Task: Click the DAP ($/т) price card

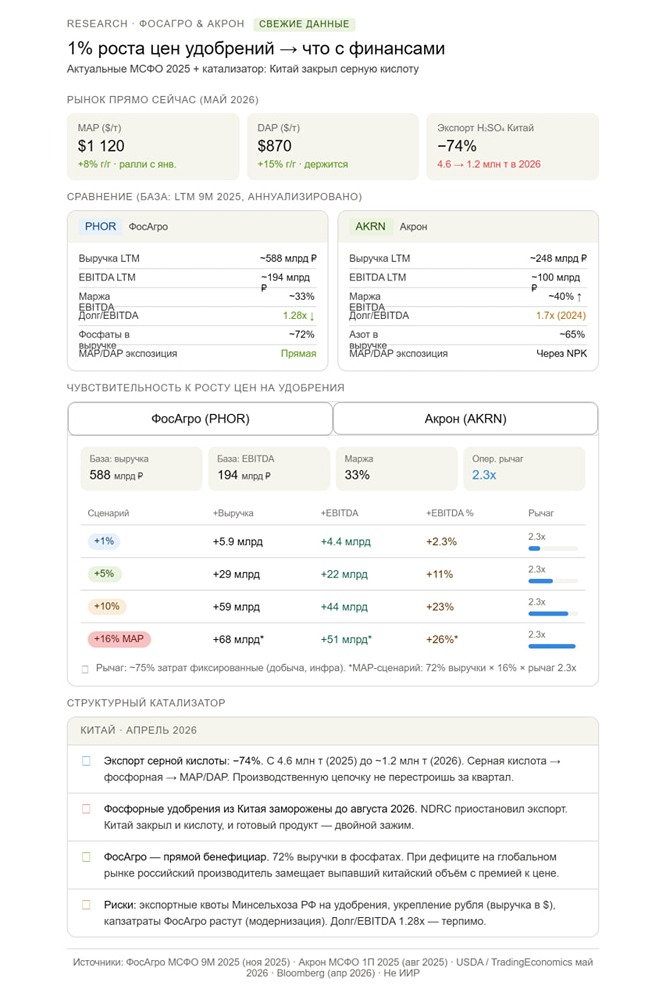Action: click(x=332, y=147)
